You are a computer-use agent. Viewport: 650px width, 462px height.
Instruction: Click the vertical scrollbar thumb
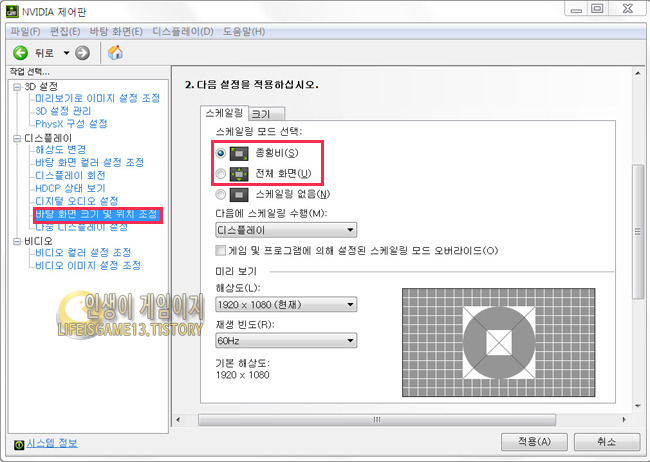(x=638, y=231)
